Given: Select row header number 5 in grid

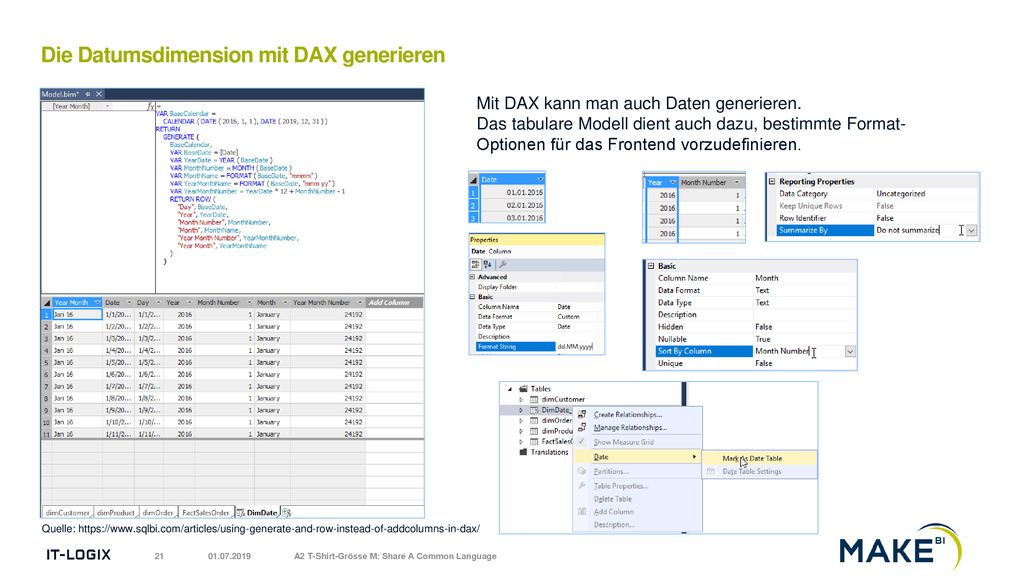Looking at the screenshot, I should [x=46, y=362].
